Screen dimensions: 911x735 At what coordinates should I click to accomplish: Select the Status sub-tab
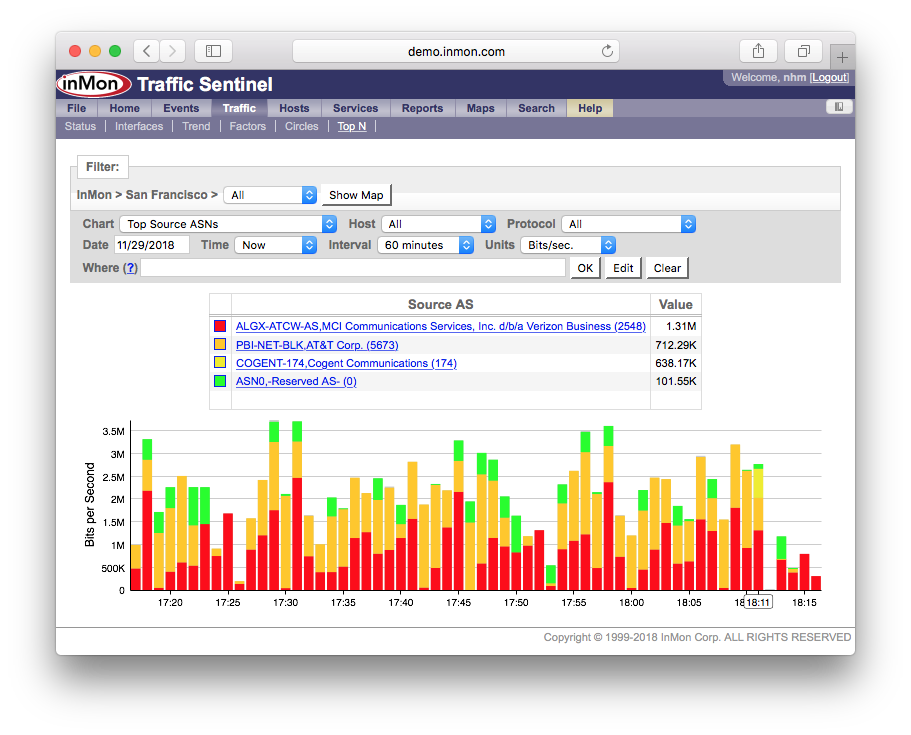click(80, 126)
